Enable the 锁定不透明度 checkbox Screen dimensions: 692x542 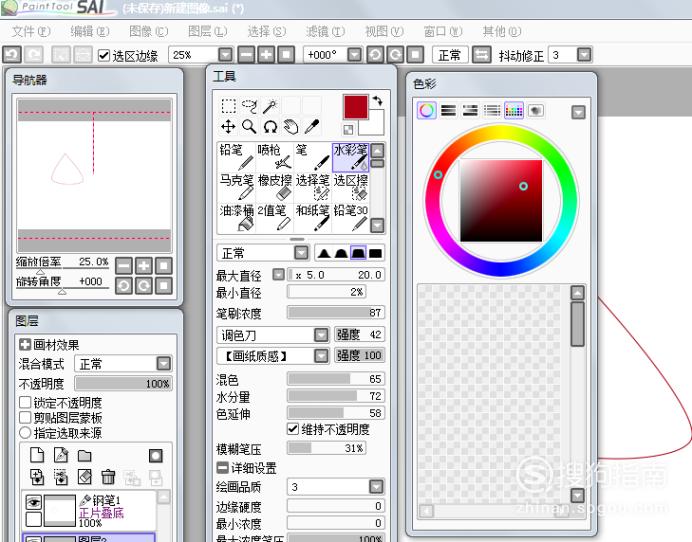click(x=25, y=402)
